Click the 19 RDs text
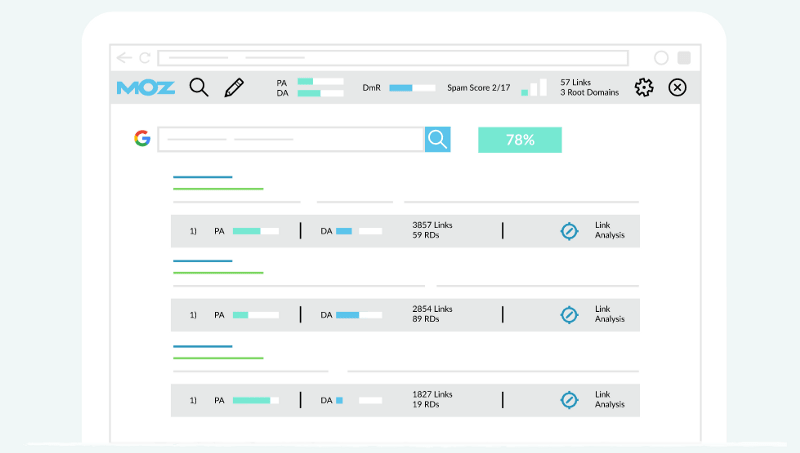 [x=426, y=404]
